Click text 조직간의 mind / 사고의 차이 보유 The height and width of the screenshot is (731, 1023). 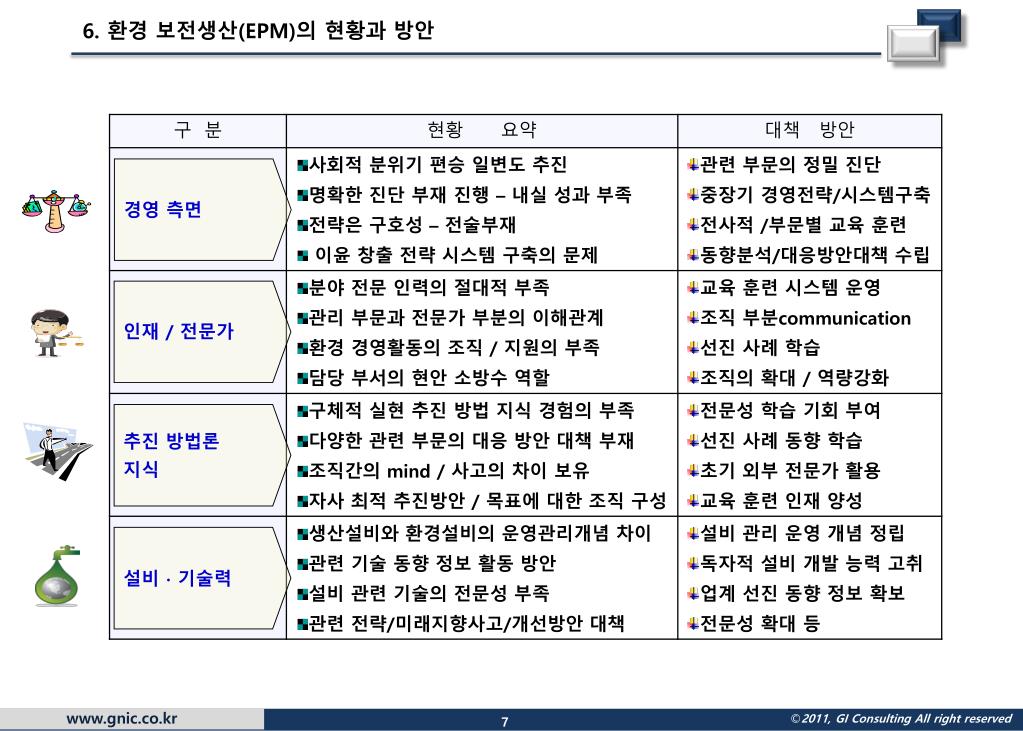pyautogui.click(x=449, y=471)
